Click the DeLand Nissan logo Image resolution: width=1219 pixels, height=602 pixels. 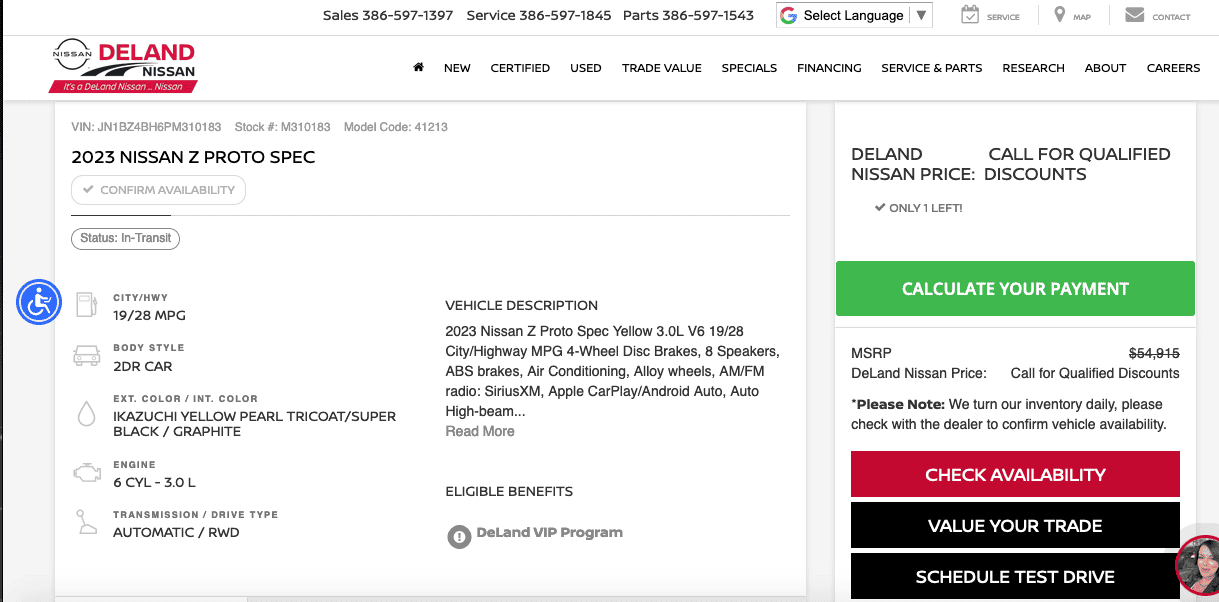(125, 67)
